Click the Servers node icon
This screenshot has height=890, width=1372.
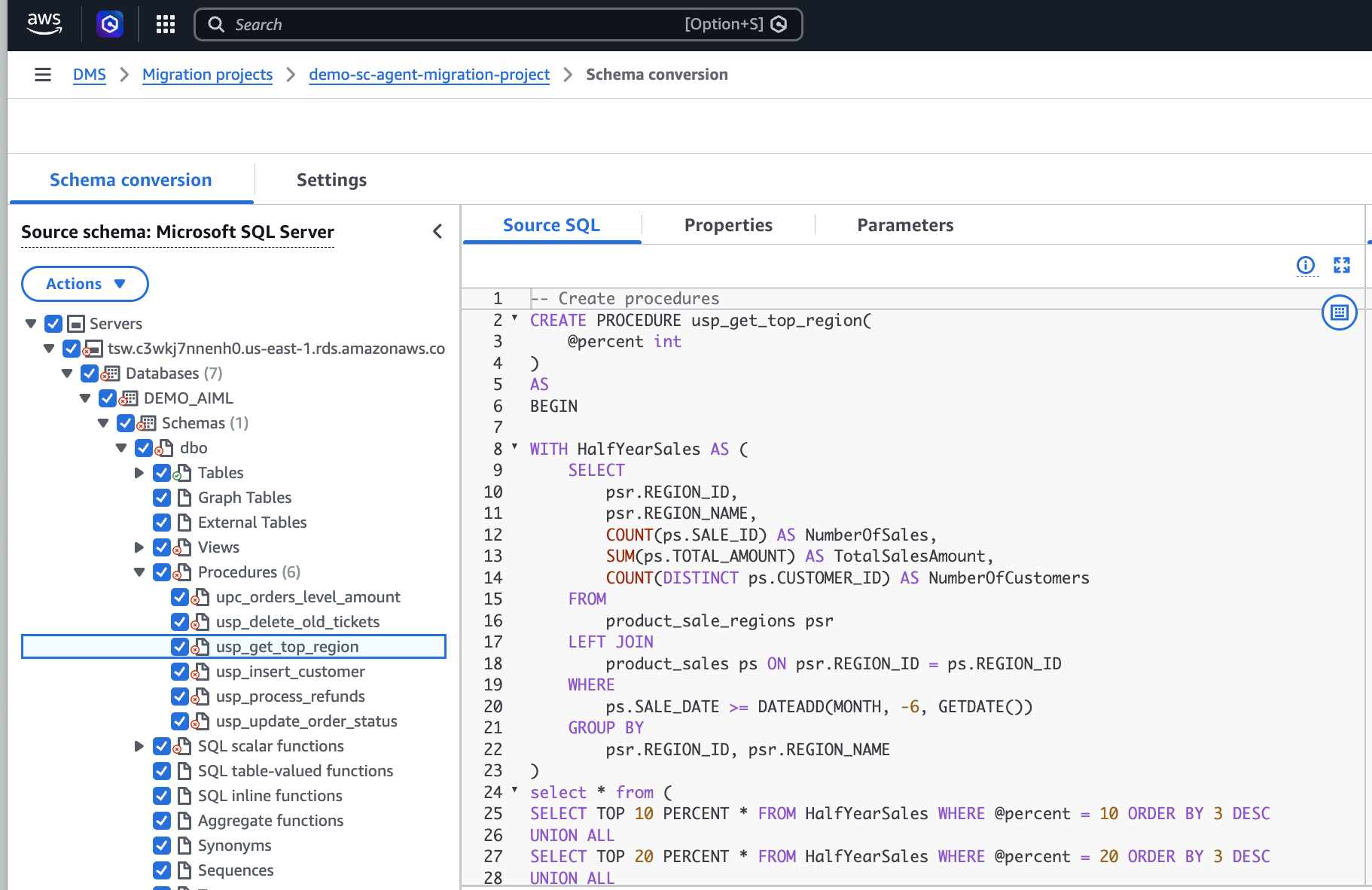(75, 324)
